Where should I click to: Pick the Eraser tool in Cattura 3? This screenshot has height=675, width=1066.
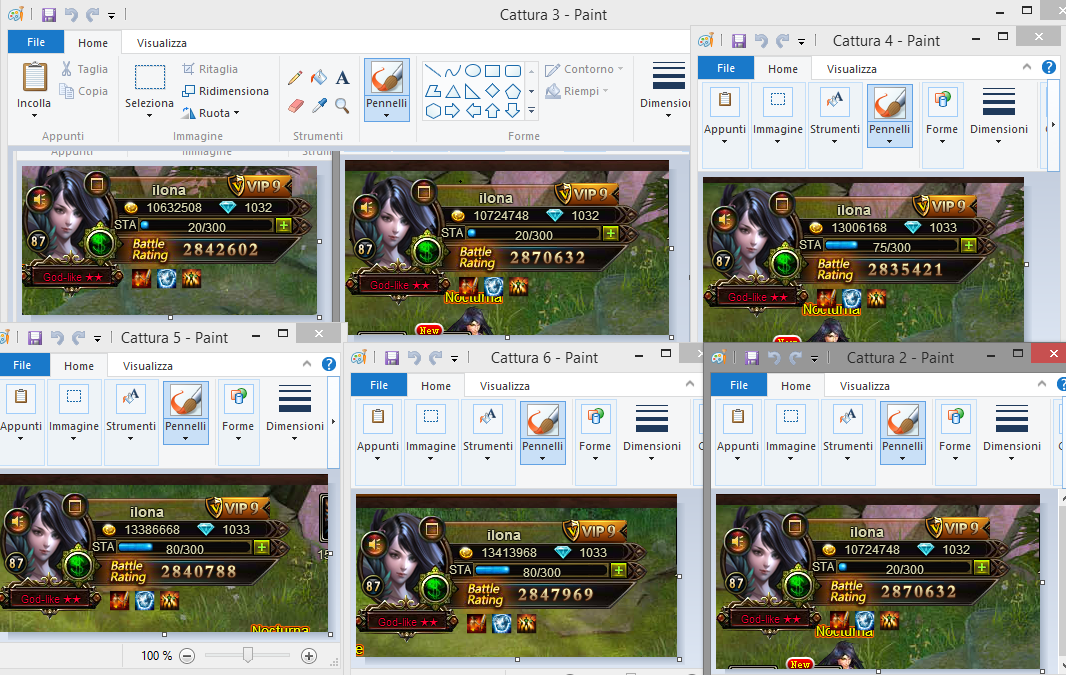pos(296,105)
